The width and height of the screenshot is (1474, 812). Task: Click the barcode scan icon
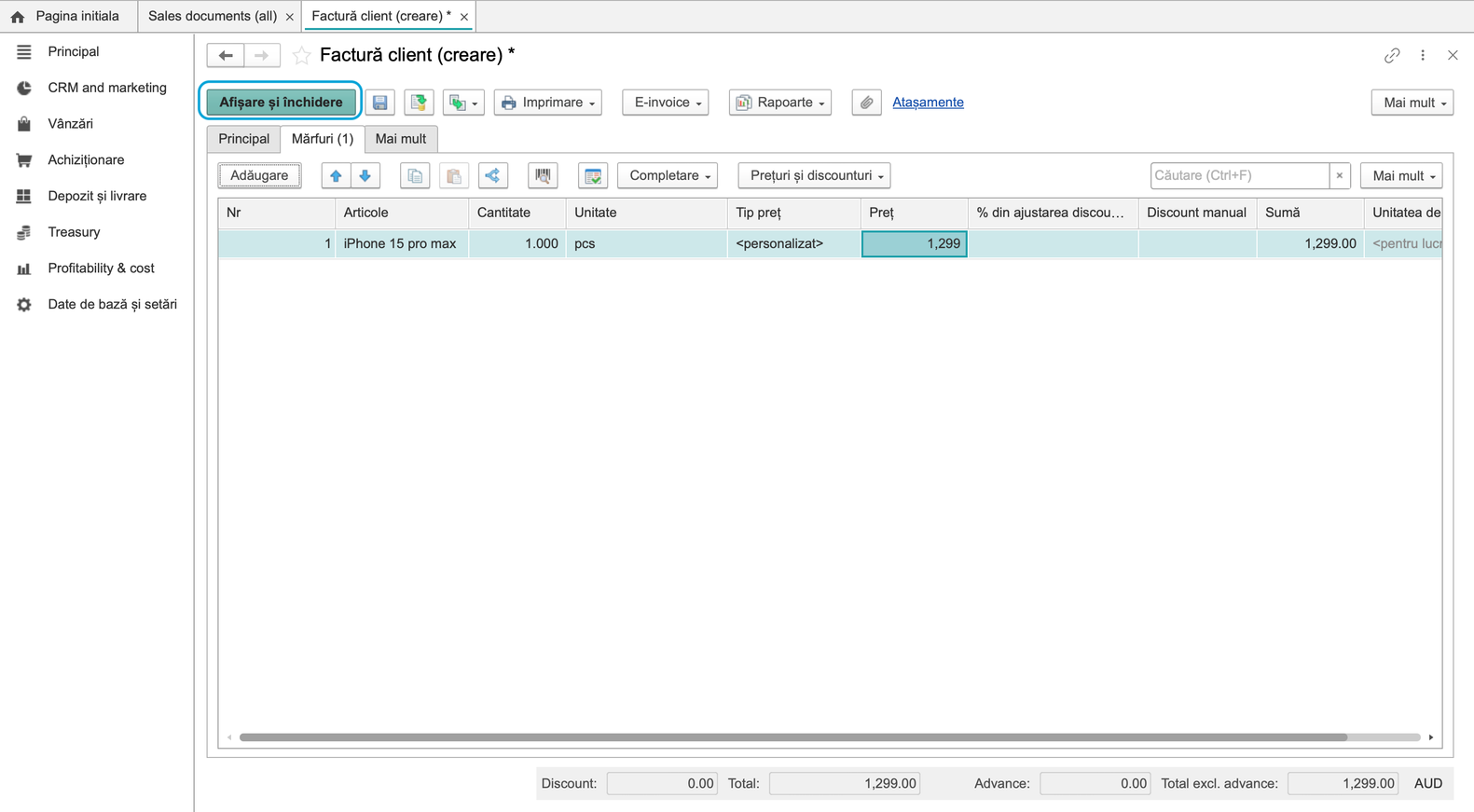pyautogui.click(x=543, y=175)
